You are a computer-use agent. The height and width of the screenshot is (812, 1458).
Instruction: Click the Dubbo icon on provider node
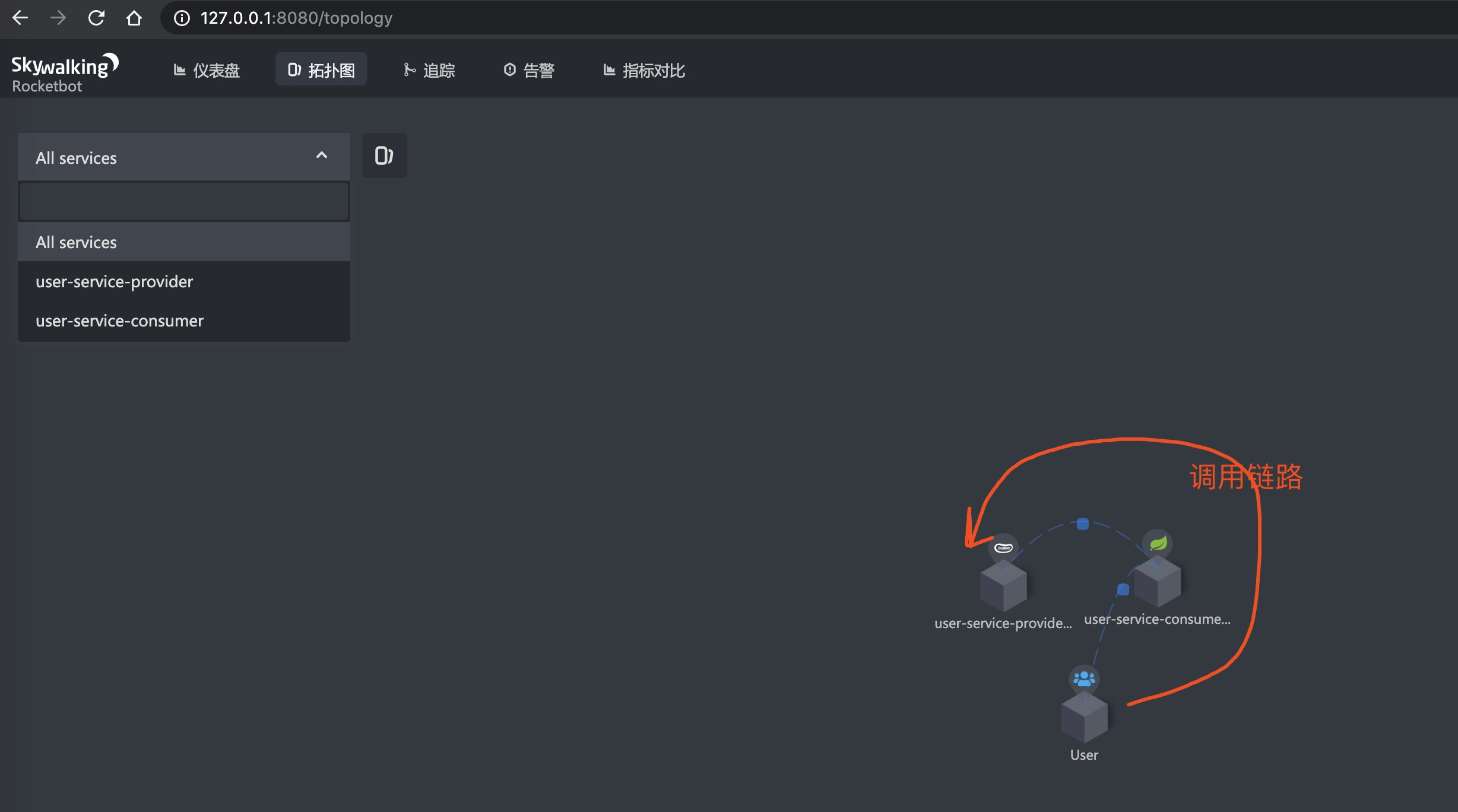(x=1003, y=547)
